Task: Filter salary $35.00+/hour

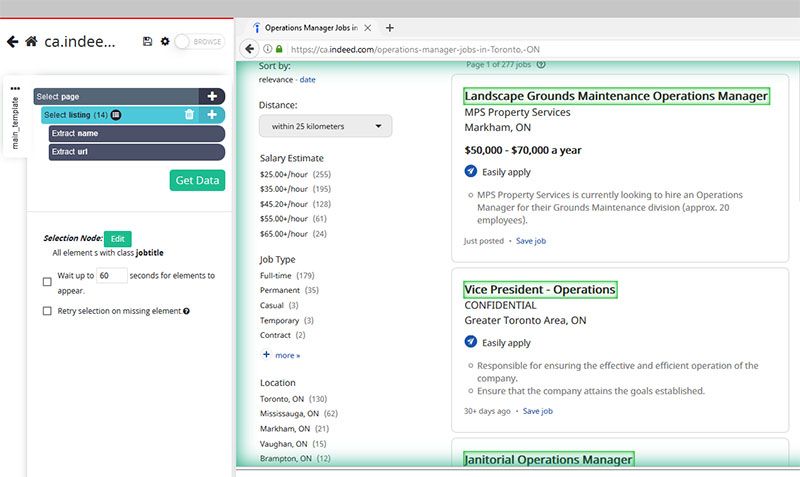Action: [284, 189]
